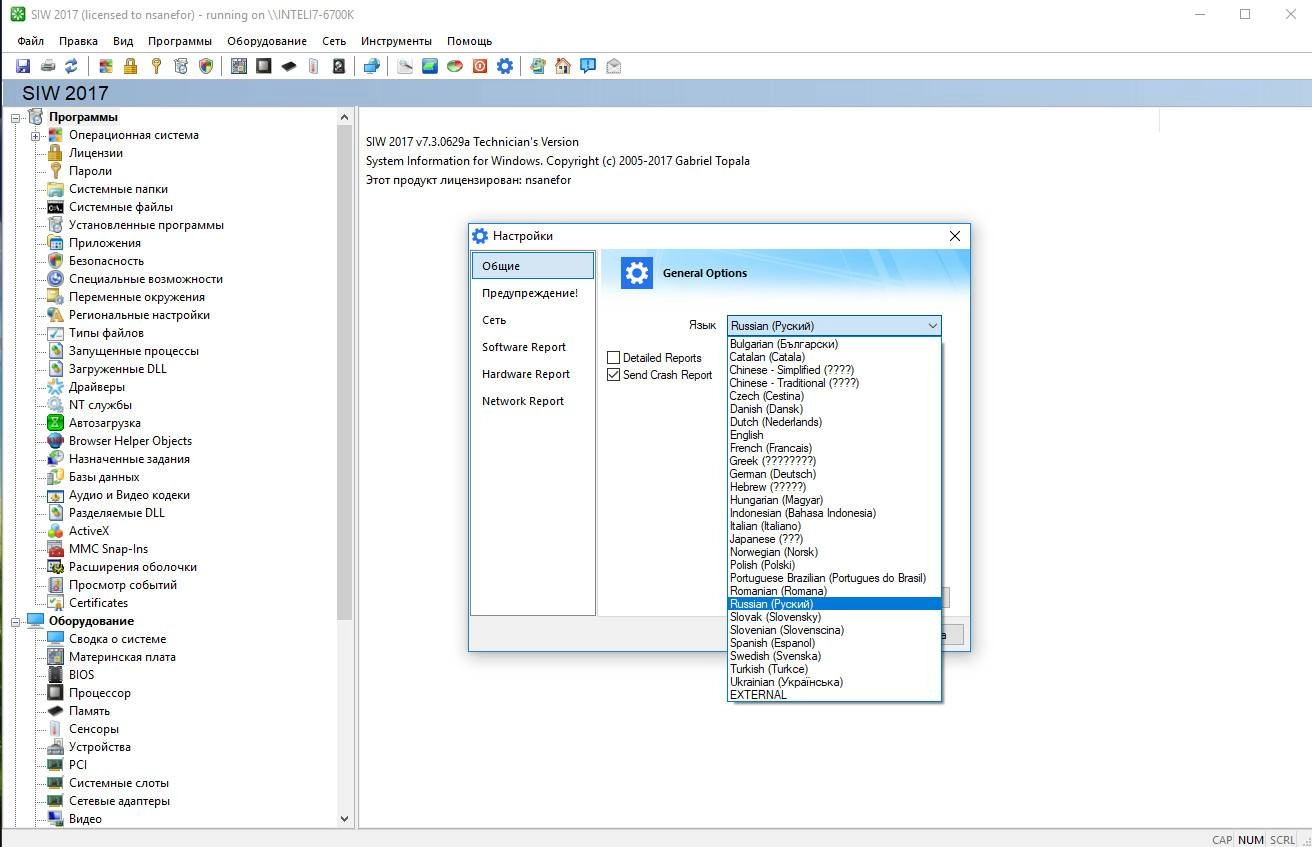This screenshot has height=847, width=1312.
Task: Open the Правка menu
Action: coord(78,41)
